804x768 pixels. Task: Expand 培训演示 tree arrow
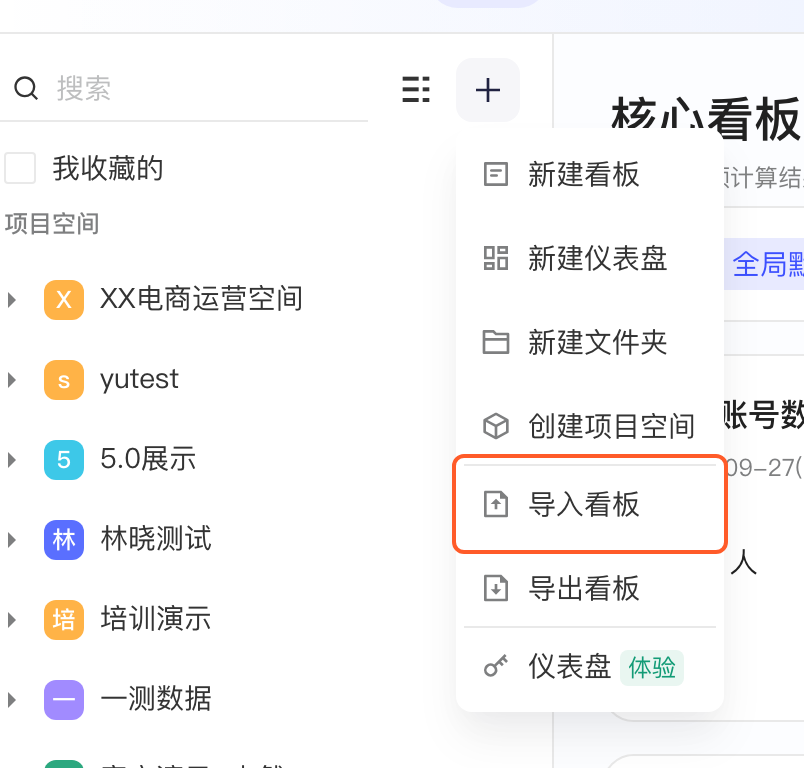click(x=12, y=620)
